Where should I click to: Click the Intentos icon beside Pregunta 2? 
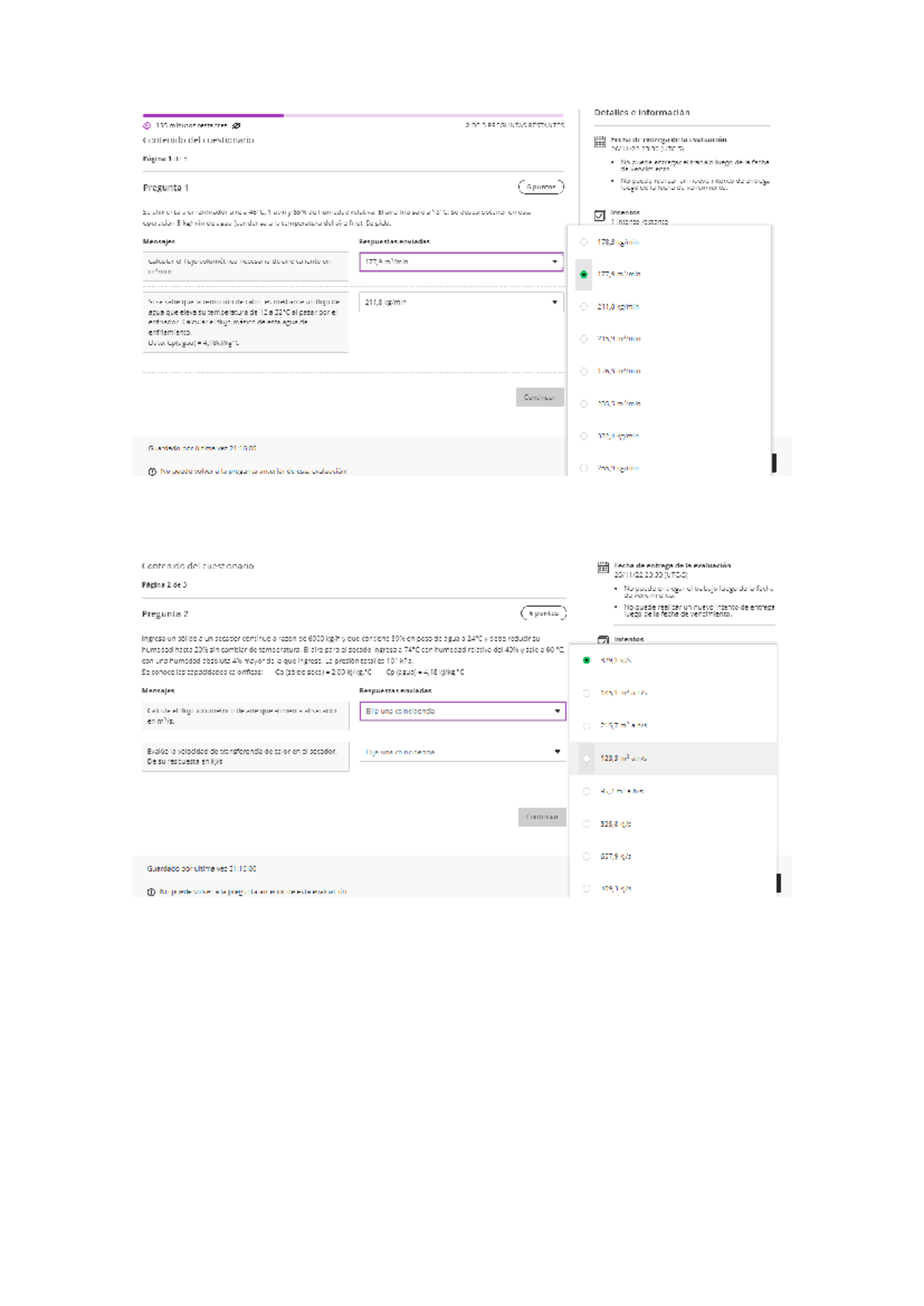pyautogui.click(x=603, y=640)
